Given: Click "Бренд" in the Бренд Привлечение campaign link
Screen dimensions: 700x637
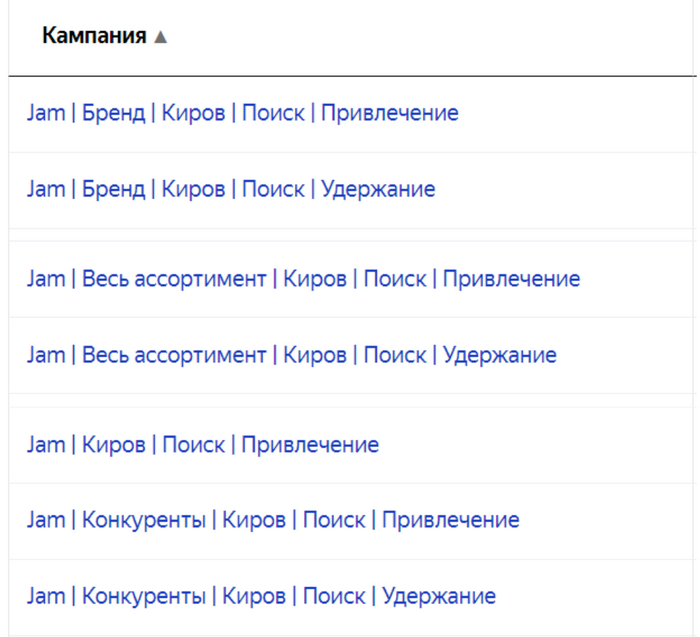Looking at the screenshot, I should pos(113,113).
